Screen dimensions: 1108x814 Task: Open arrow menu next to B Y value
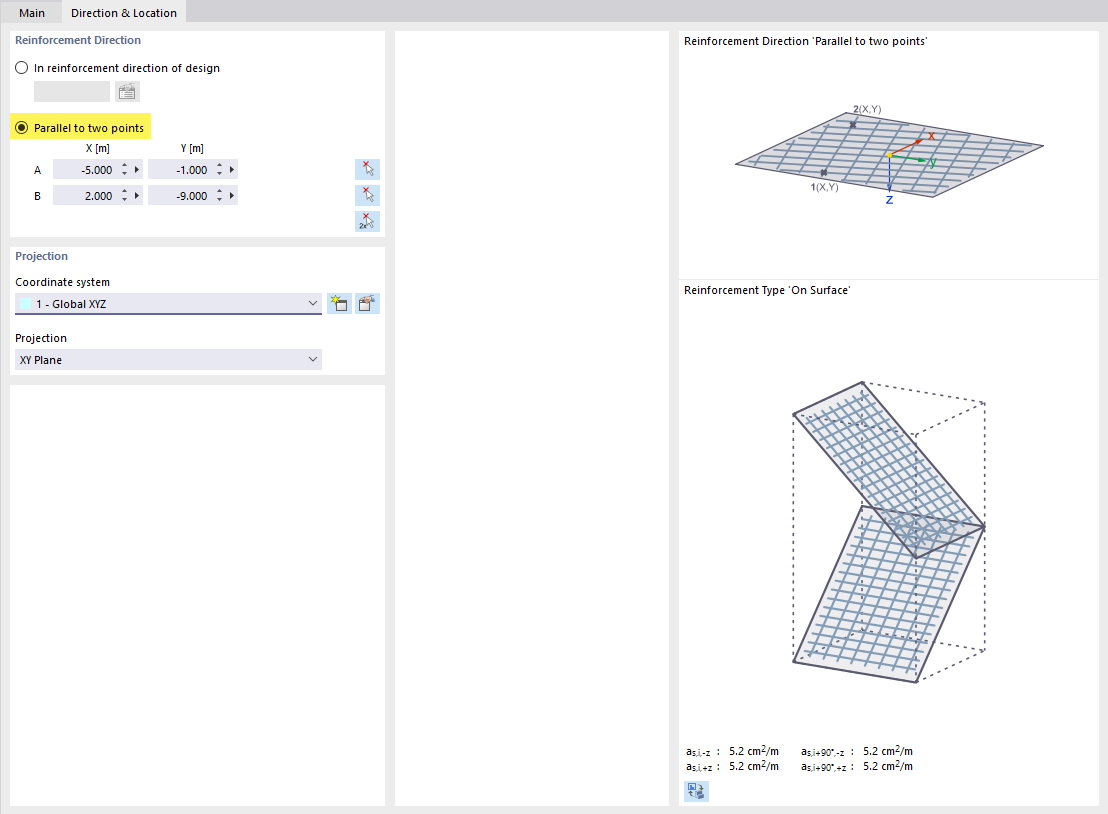(232, 196)
